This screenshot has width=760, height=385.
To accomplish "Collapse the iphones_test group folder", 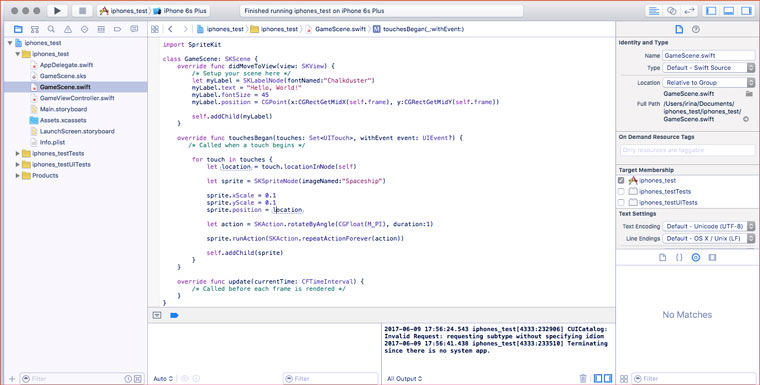I will pos(17,54).
